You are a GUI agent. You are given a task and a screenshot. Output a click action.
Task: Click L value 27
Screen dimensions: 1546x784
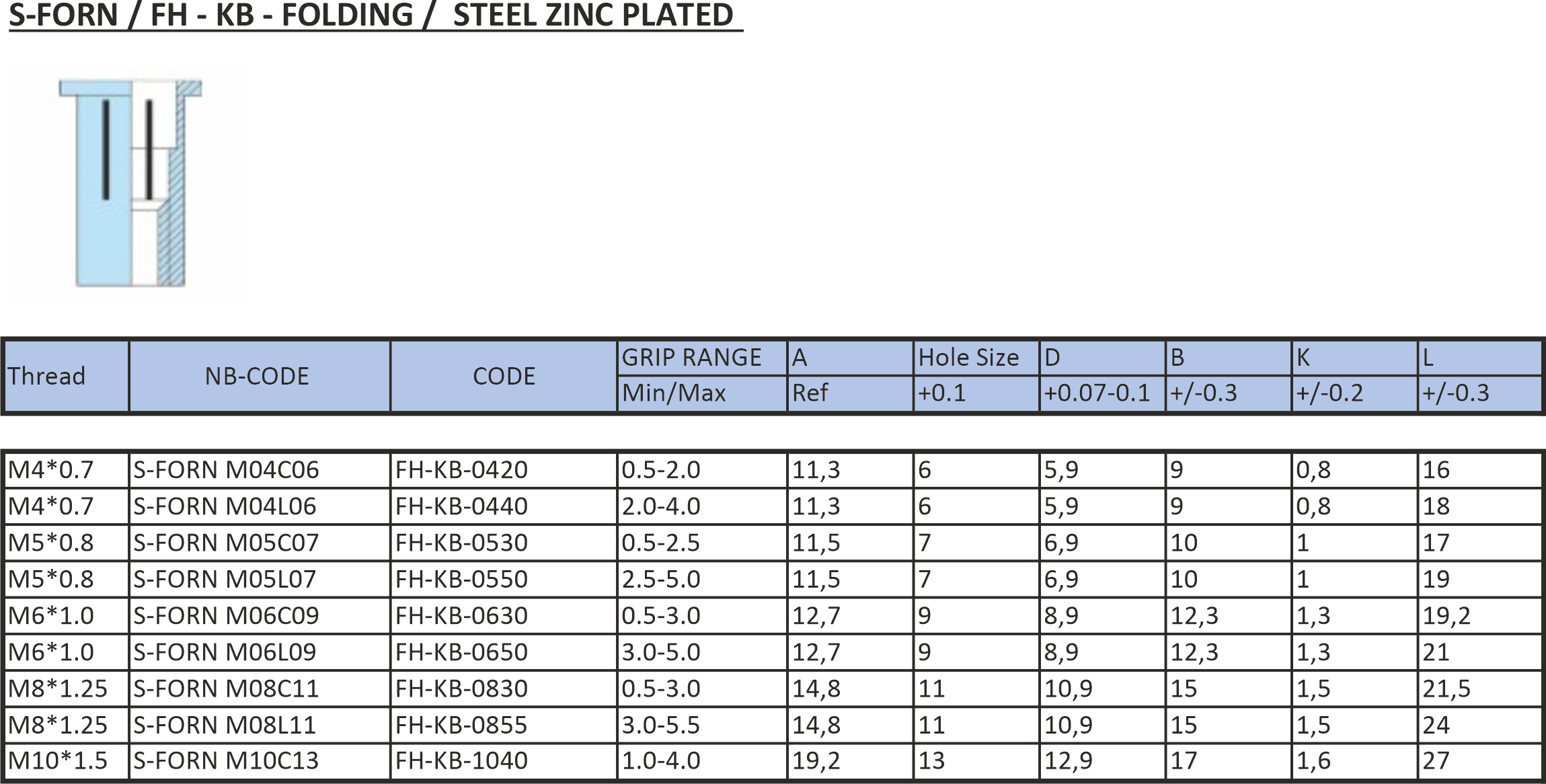click(x=1479, y=760)
